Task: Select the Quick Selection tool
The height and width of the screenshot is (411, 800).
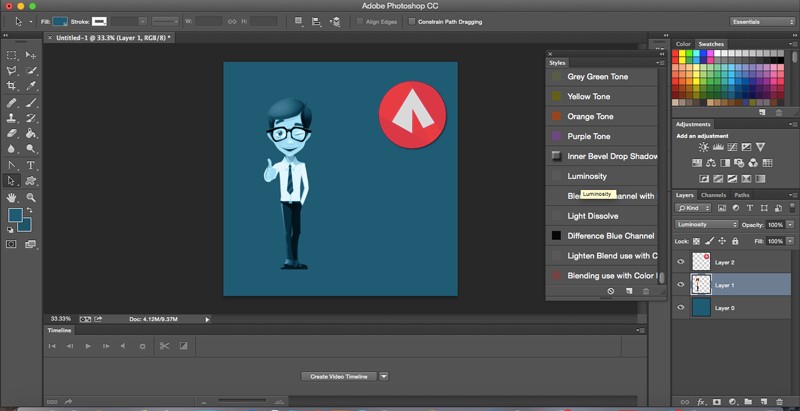Action: (x=31, y=71)
